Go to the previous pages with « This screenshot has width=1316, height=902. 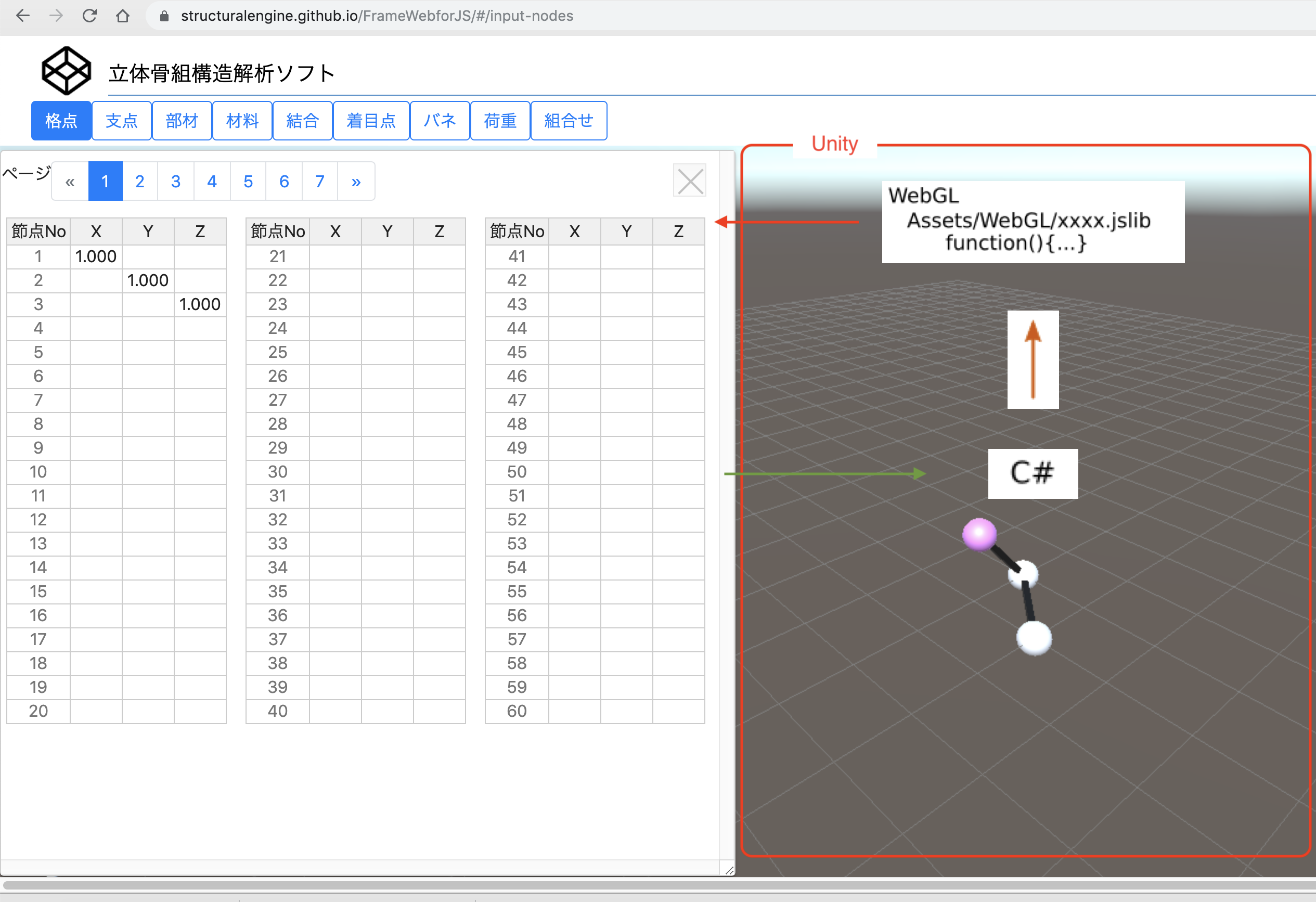click(x=70, y=182)
